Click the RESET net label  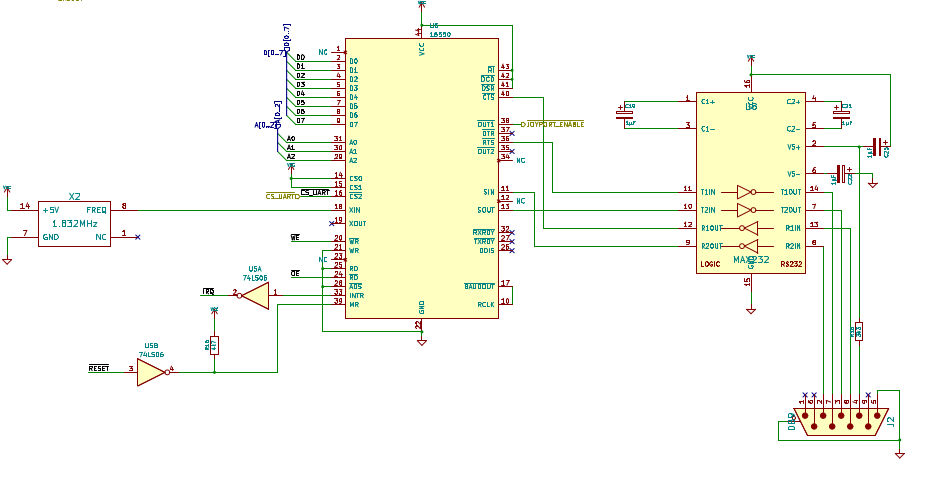(99, 368)
